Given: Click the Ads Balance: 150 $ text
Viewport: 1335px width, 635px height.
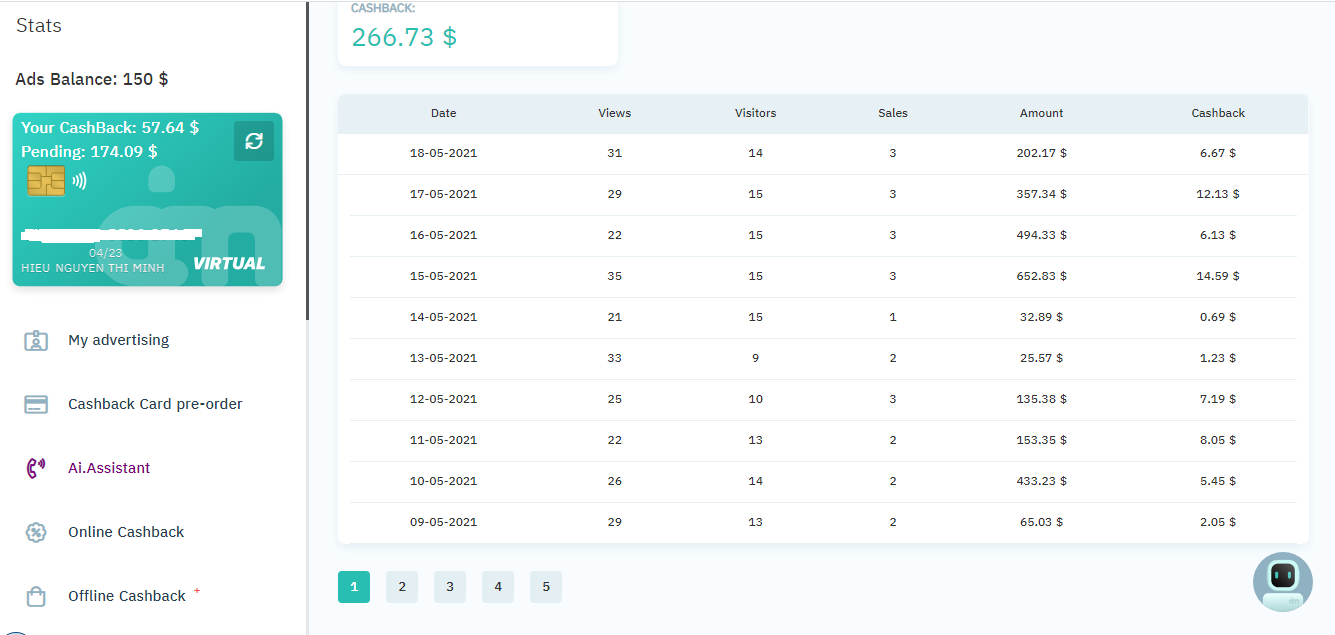Looking at the screenshot, I should (92, 79).
